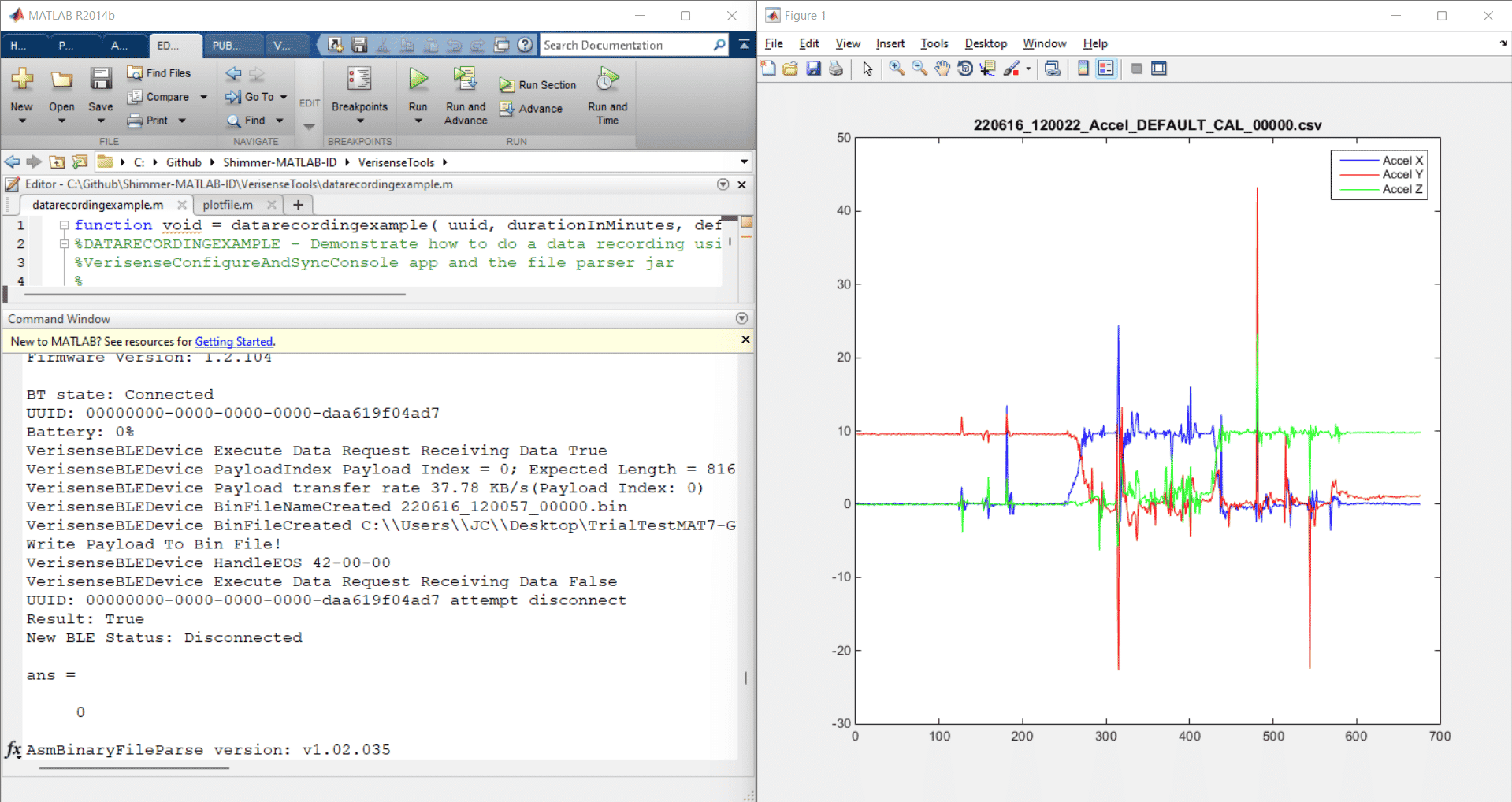Select the Pan hand tool
The image size is (1512, 802).
942,69
